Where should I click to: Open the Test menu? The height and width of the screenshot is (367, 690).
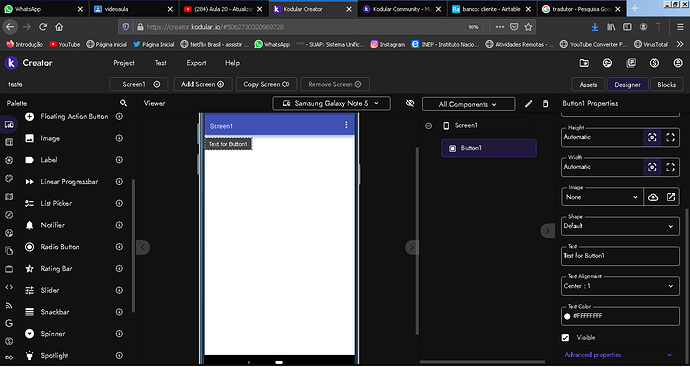[x=161, y=63]
